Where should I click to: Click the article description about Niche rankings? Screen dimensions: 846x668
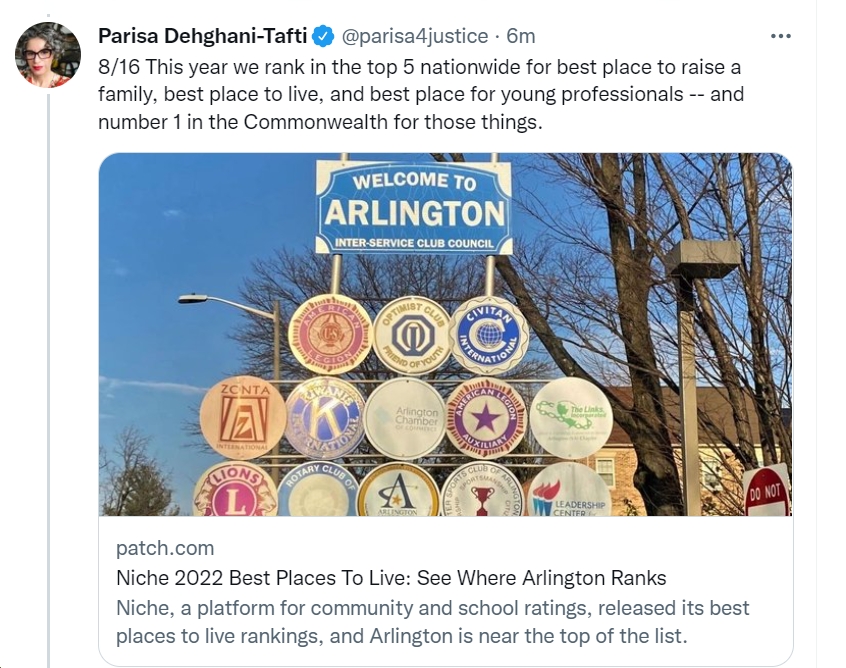pos(432,622)
